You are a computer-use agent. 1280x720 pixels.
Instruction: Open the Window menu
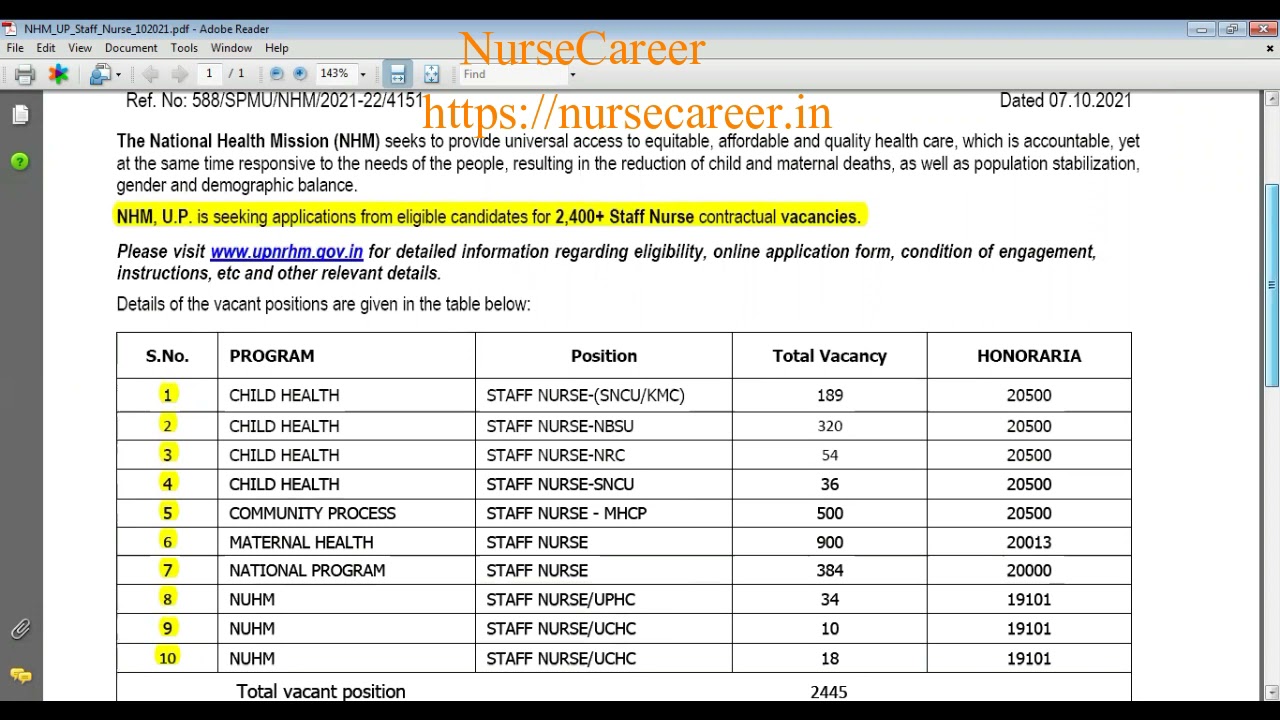231,48
